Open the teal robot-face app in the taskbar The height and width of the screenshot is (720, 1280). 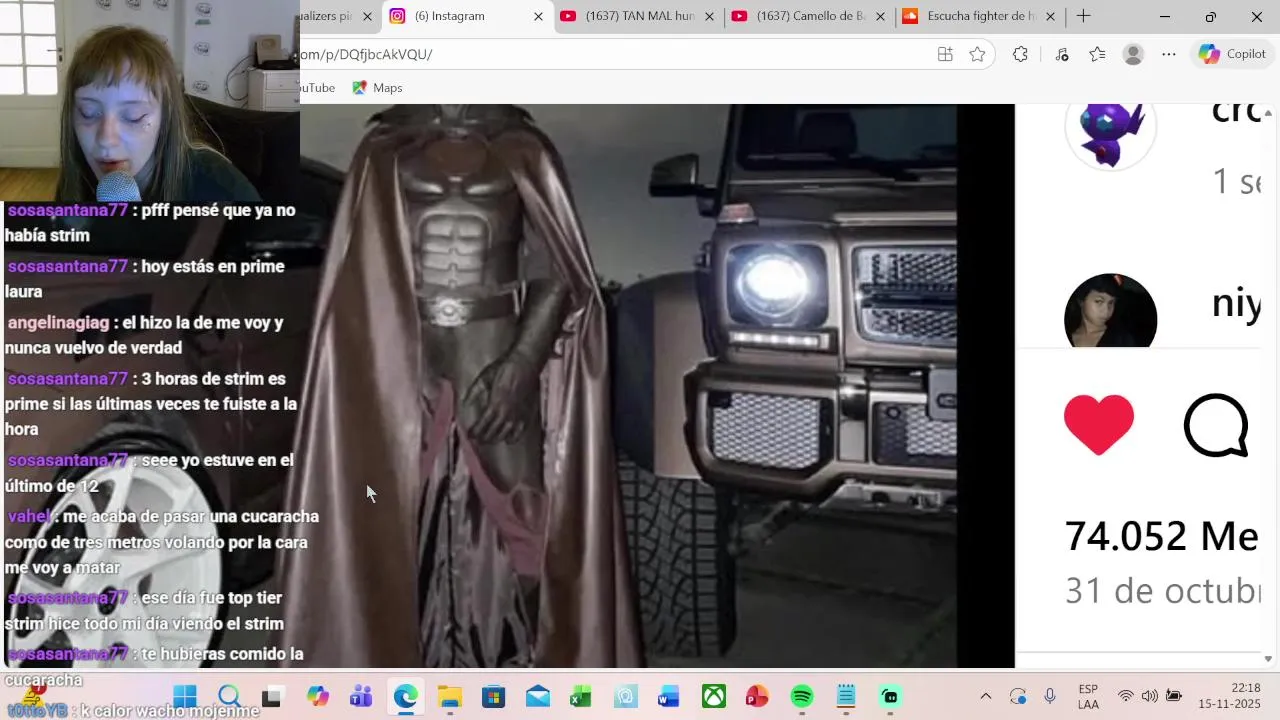(890, 696)
